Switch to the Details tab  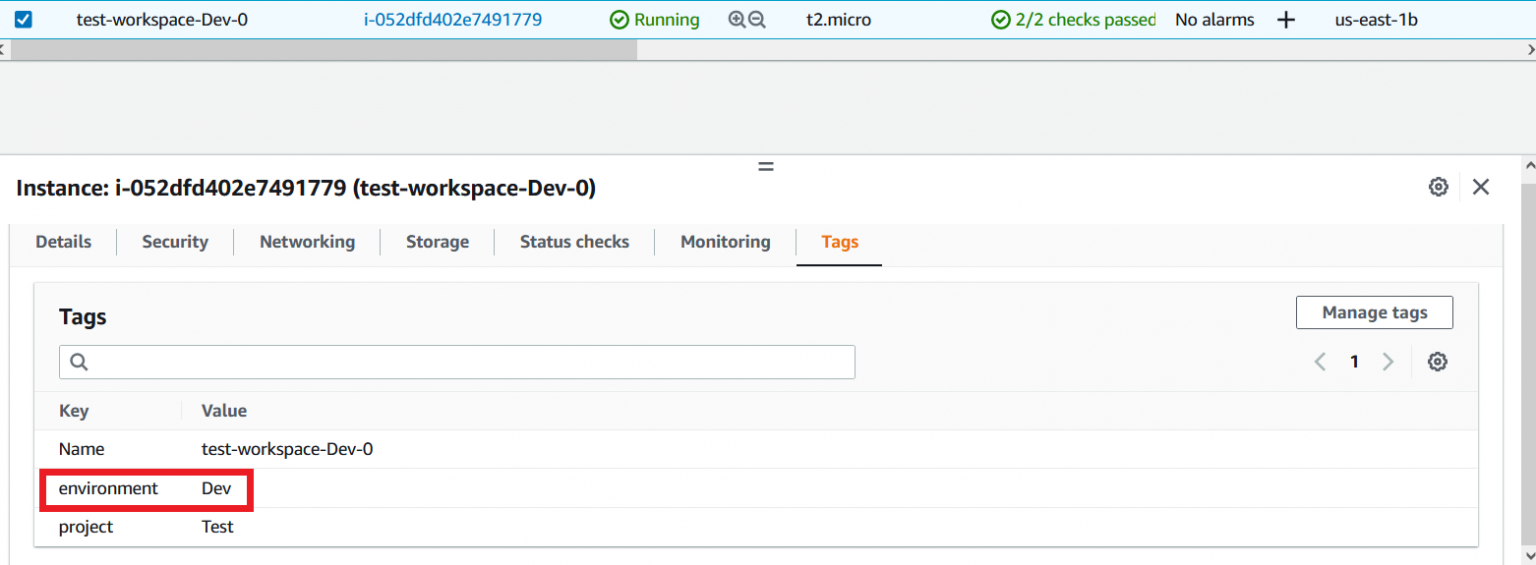coord(63,242)
